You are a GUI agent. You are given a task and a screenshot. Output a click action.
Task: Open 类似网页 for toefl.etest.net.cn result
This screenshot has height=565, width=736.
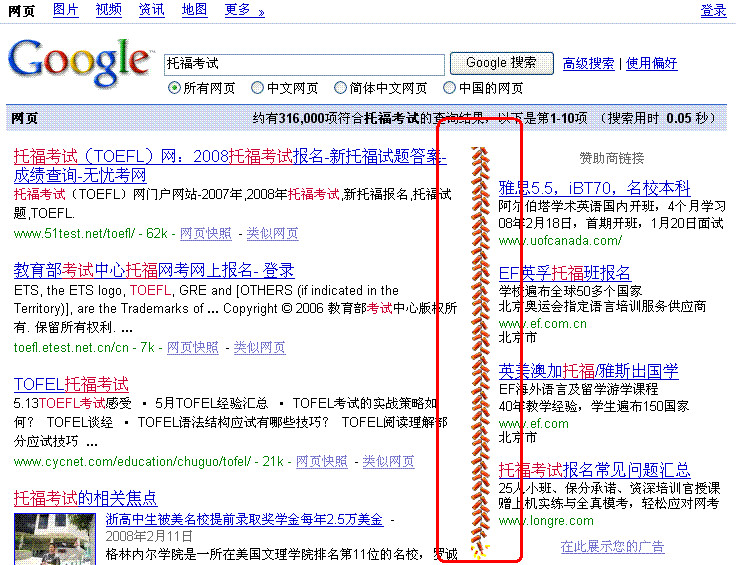(x=260, y=347)
